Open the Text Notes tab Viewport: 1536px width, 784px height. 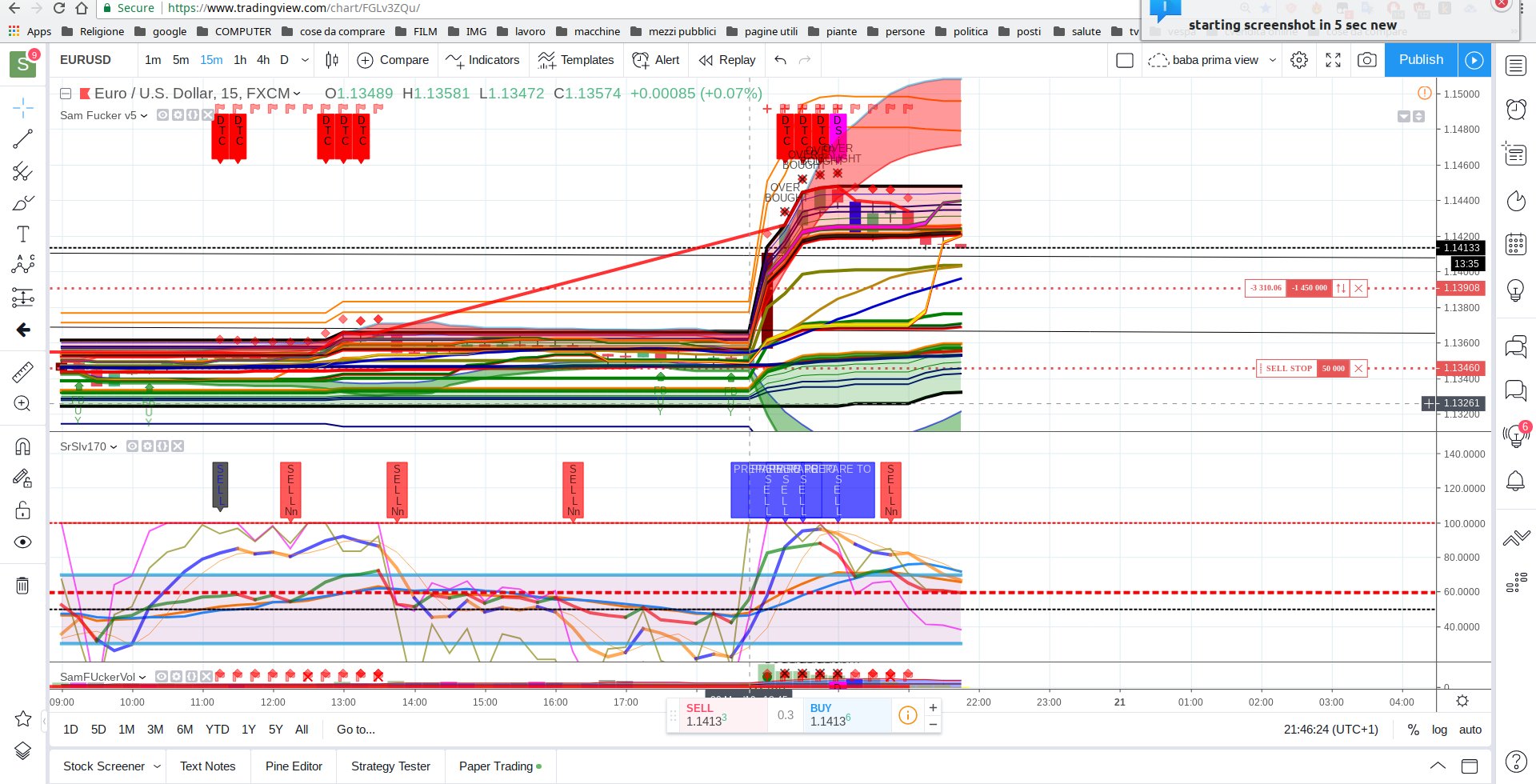point(208,766)
